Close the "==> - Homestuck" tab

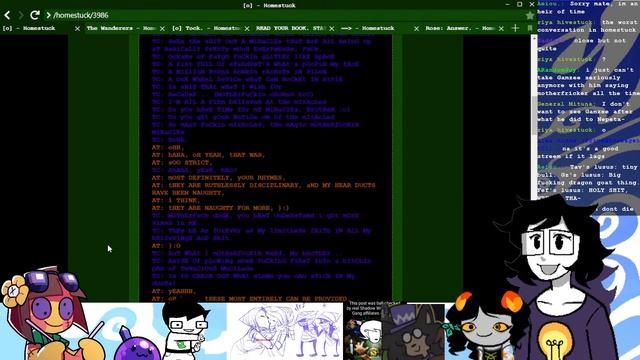[x=416, y=29]
